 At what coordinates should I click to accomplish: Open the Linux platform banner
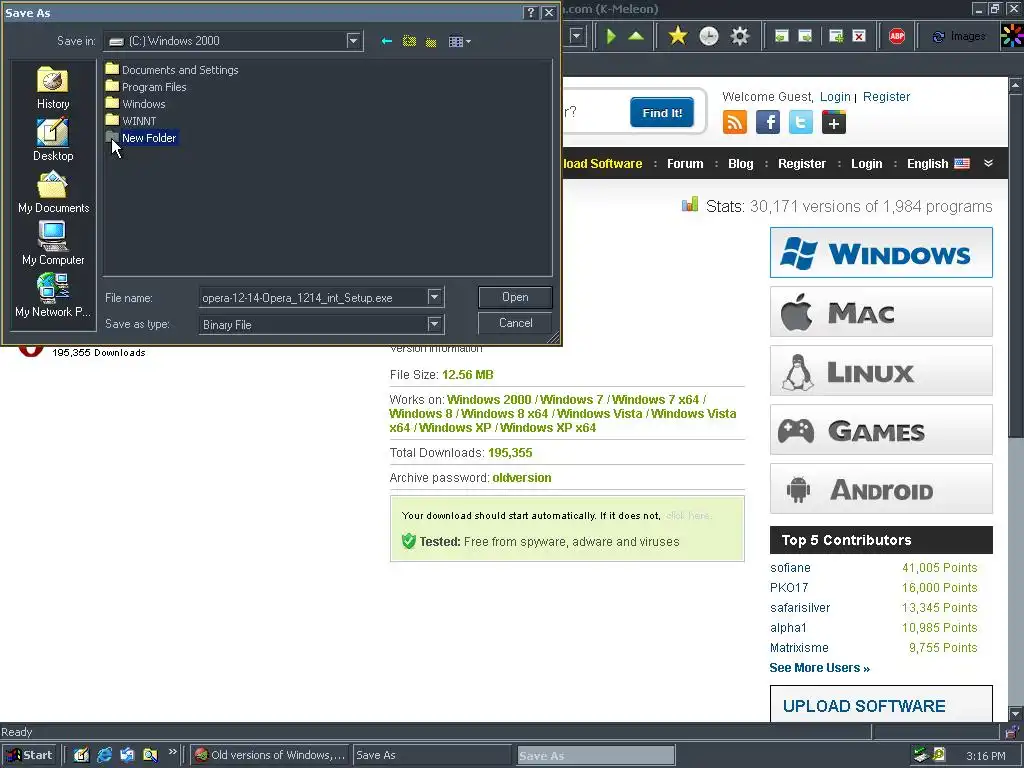point(881,370)
